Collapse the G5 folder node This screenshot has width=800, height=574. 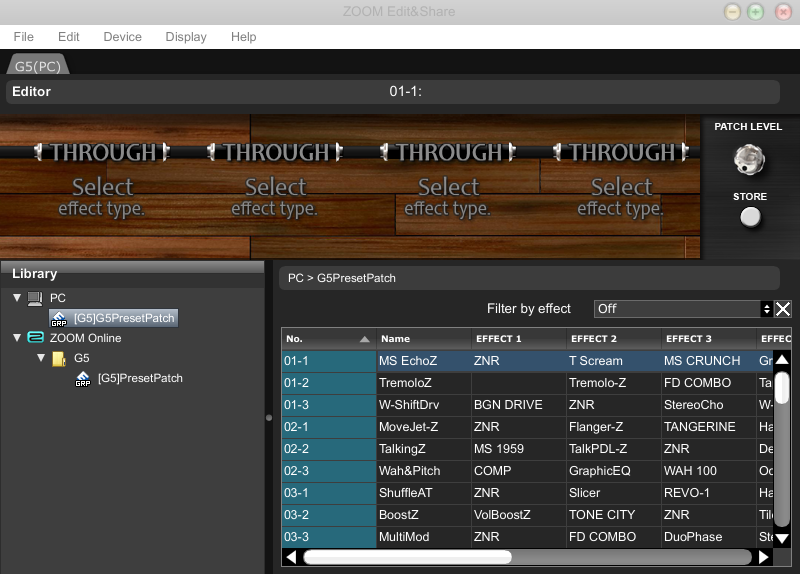41,357
